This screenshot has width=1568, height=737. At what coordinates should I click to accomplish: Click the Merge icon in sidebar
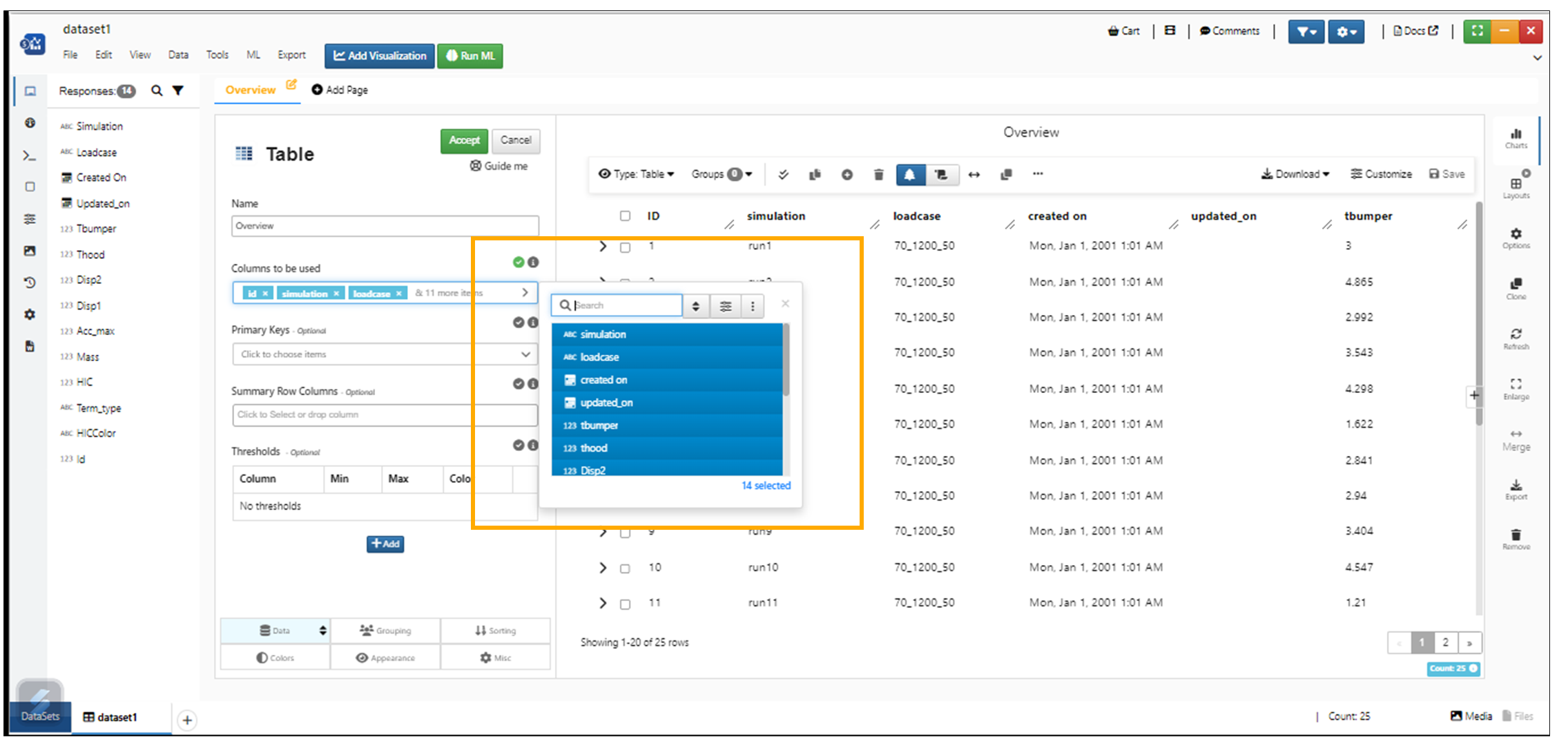1516,439
